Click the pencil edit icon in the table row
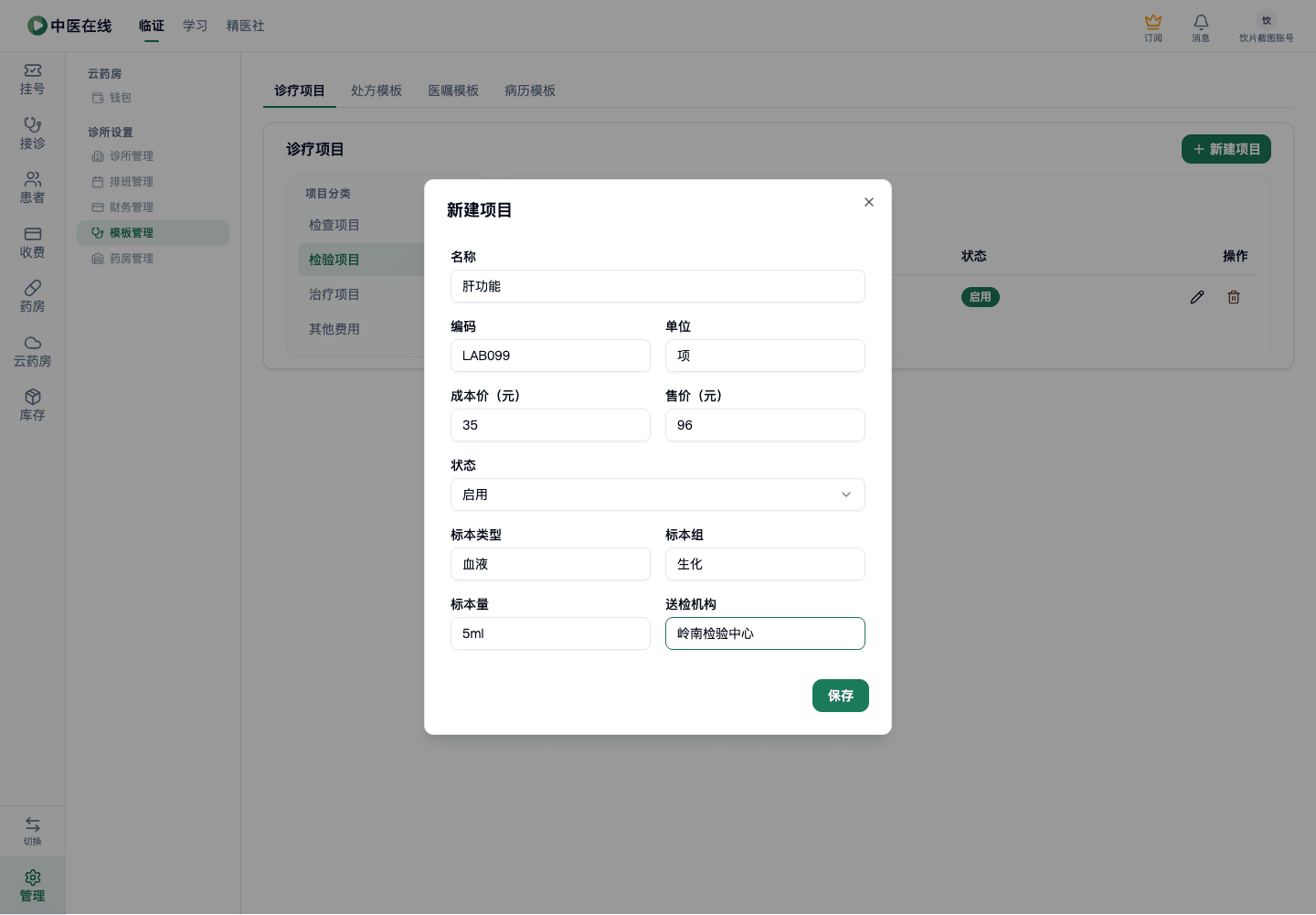The height and width of the screenshot is (915, 1316). coord(1197,297)
